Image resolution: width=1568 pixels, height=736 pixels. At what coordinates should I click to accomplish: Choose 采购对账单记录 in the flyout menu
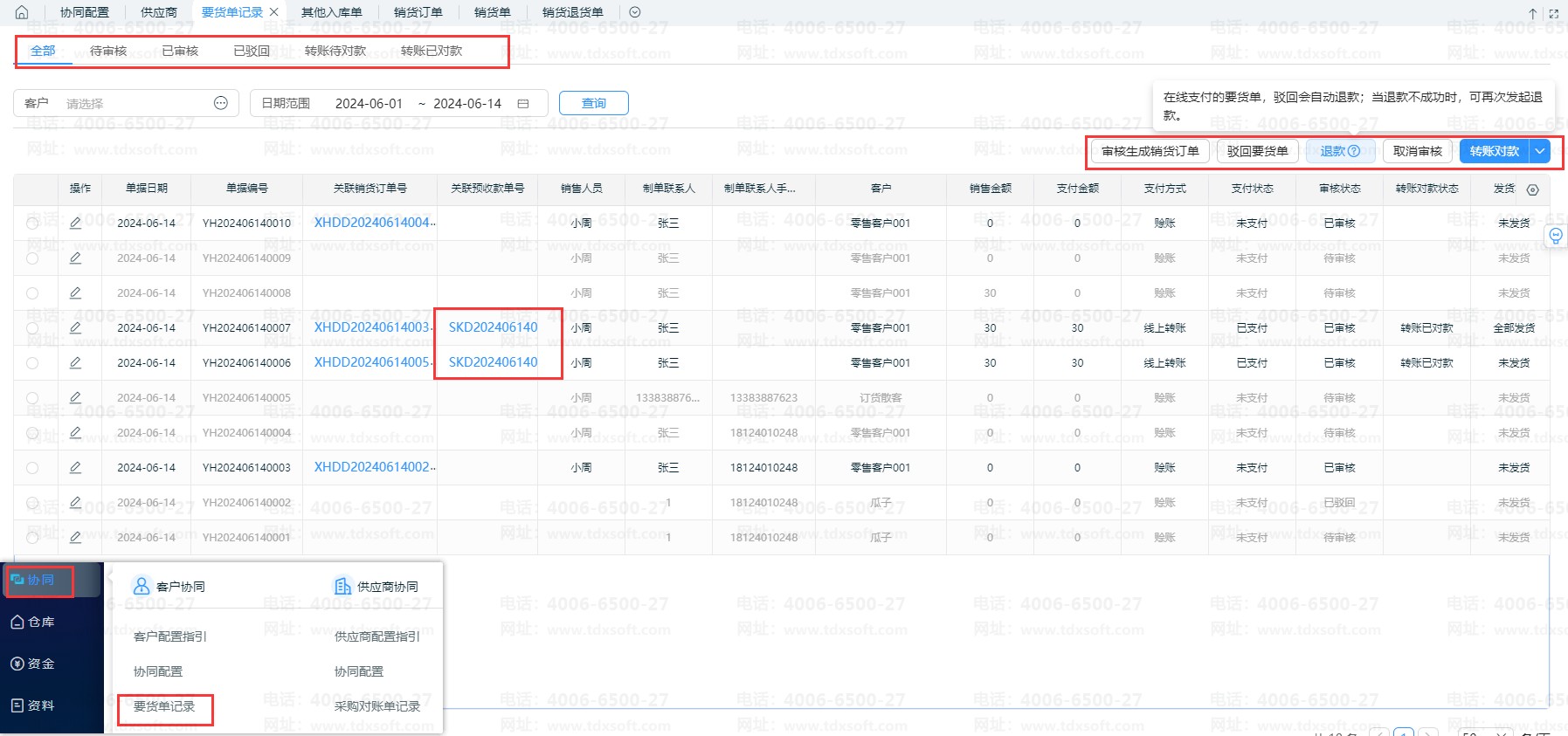(377, 706)
